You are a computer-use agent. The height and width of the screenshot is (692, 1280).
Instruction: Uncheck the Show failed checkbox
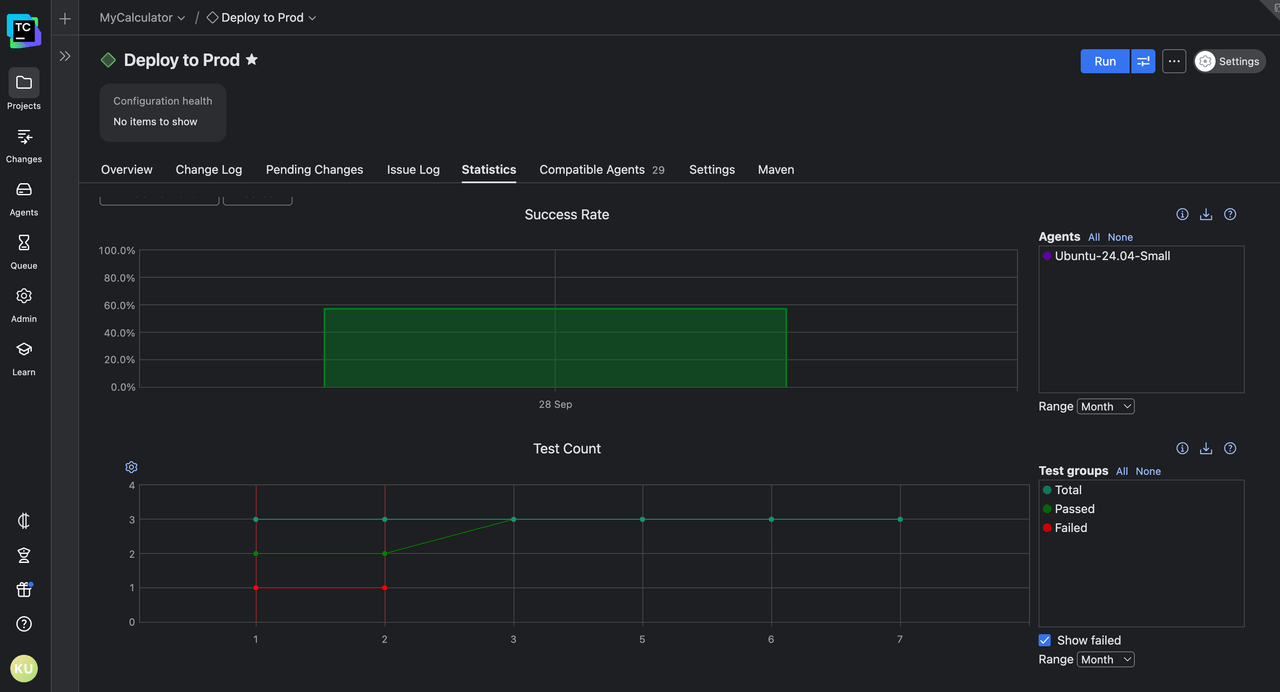[1045, 640]
